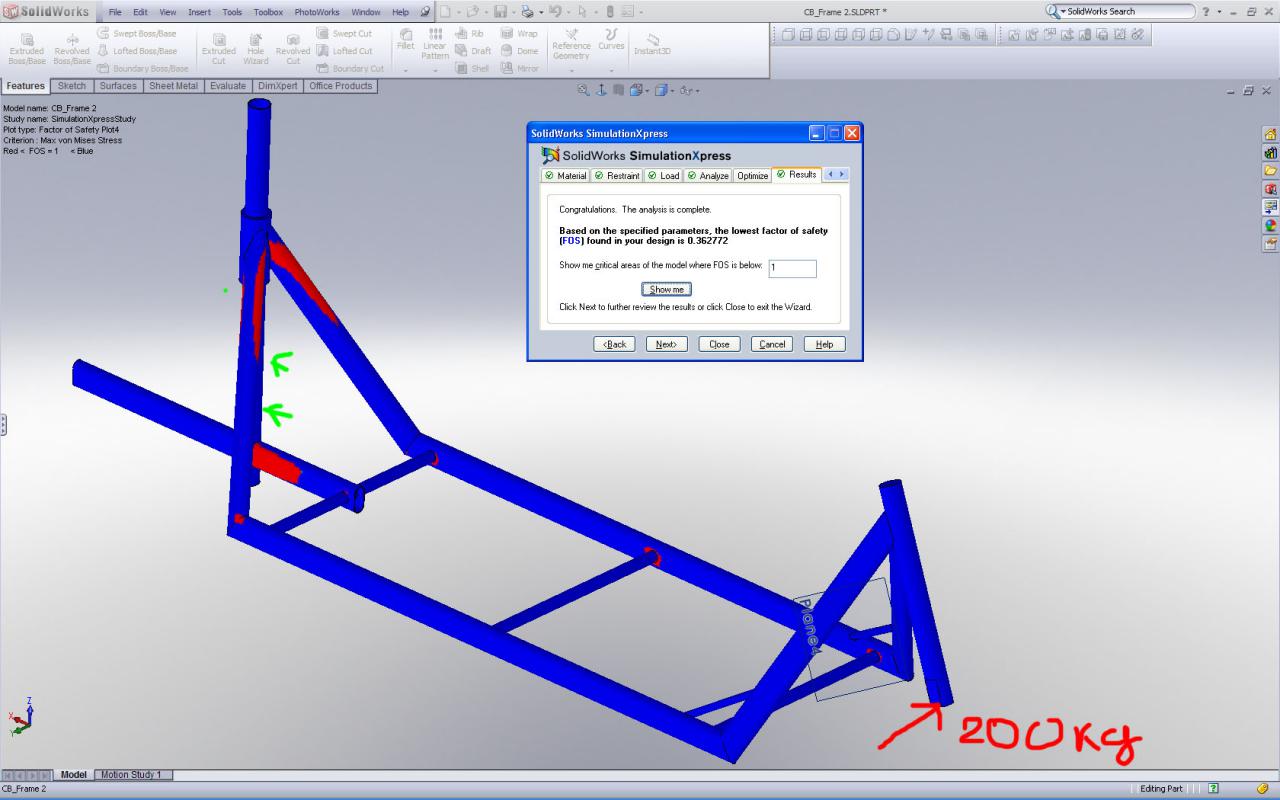1280x800 pixels.
Task: Toggle Instant3D mode
Action: (652, 43)
